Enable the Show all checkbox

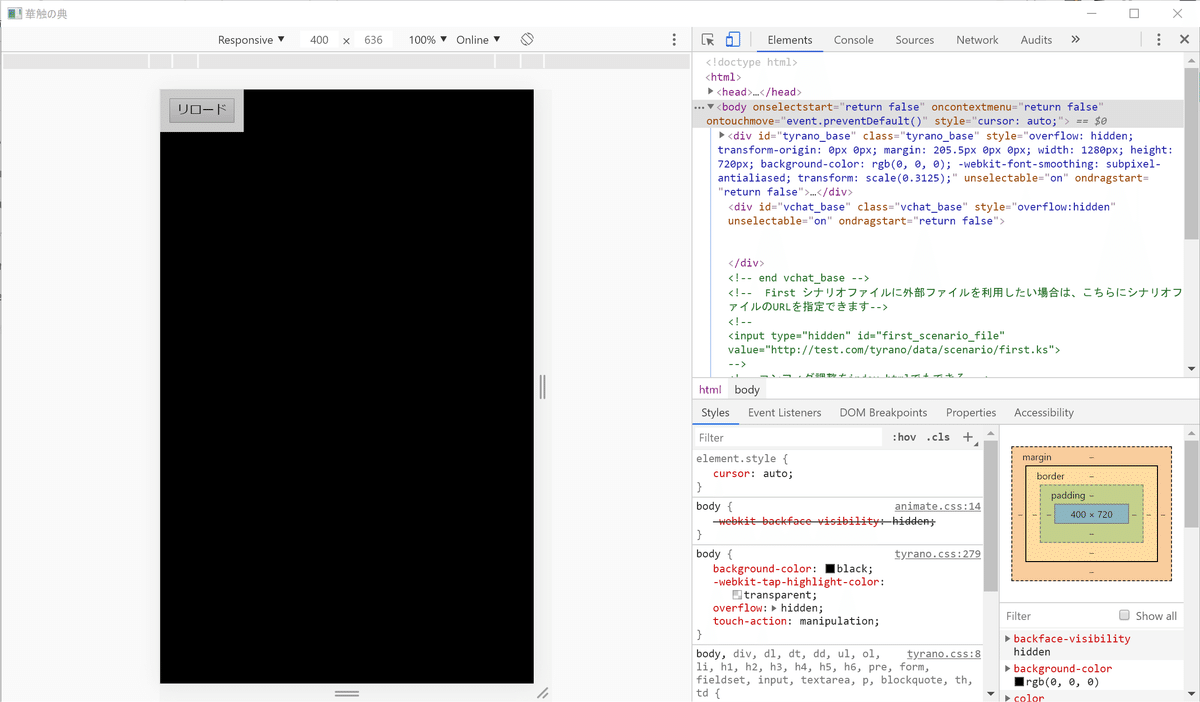pos(1124,615)
